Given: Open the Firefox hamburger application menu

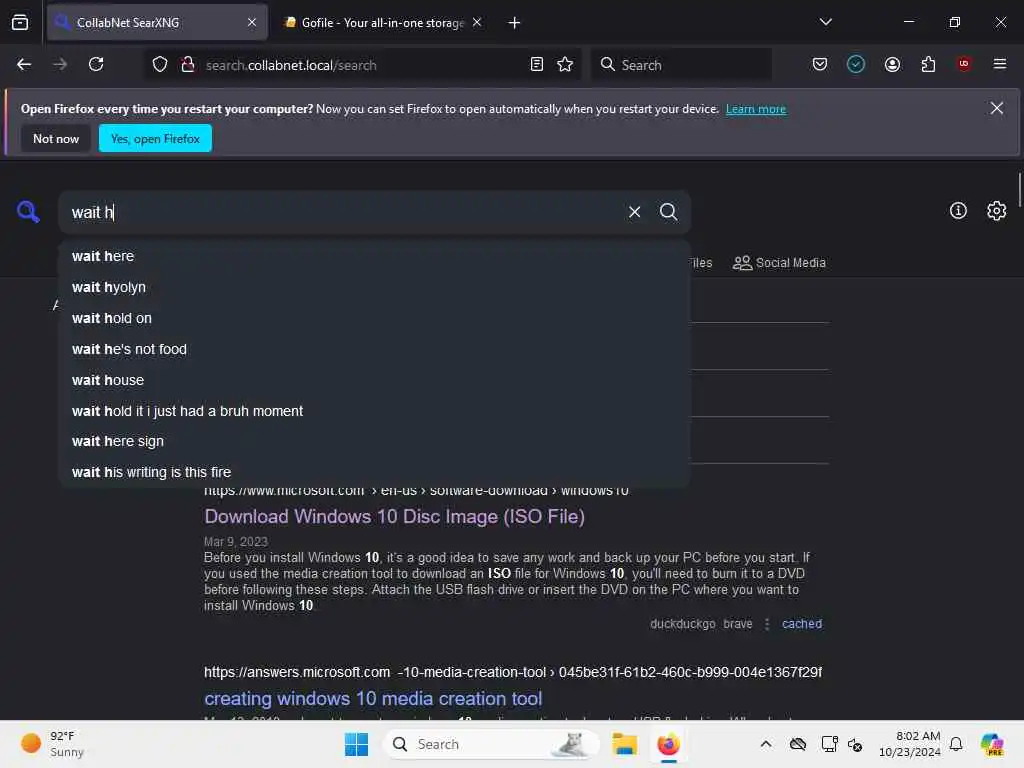Looking at the screenshot, I should [x=1000, y=64].
